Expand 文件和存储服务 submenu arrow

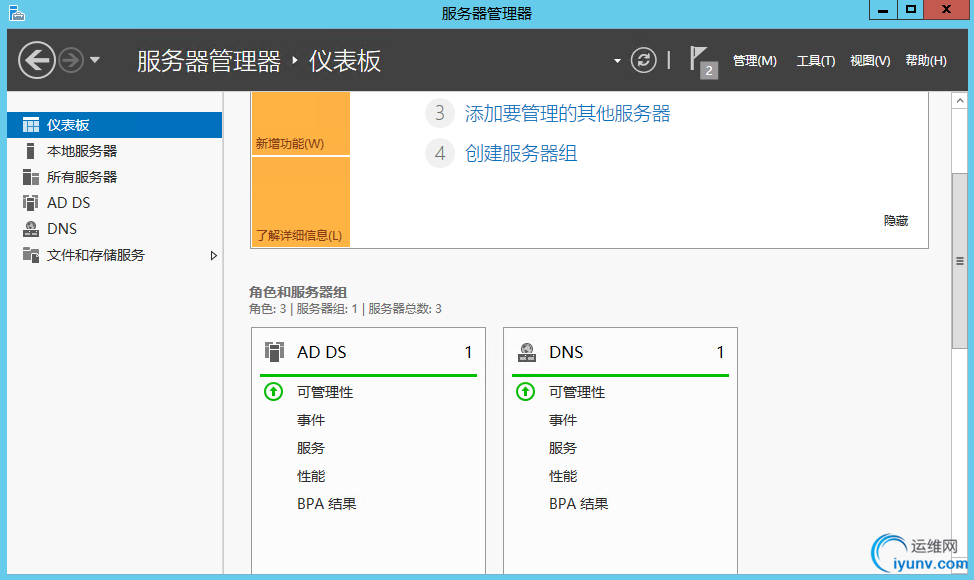[x=213, y=255]
